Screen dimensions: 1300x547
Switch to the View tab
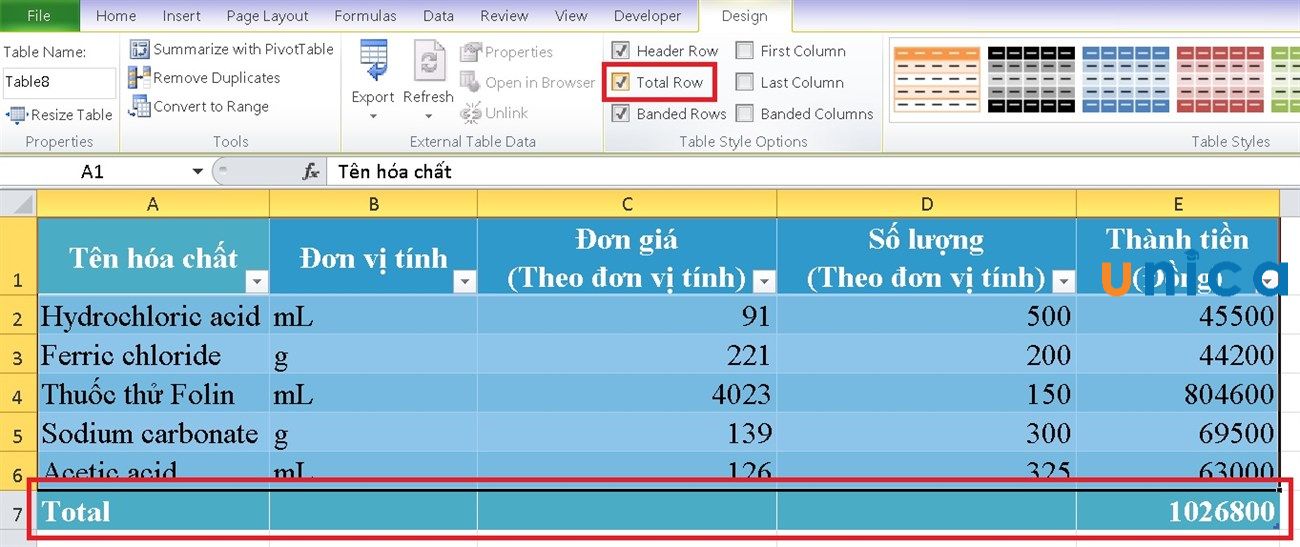click(571, 16)
